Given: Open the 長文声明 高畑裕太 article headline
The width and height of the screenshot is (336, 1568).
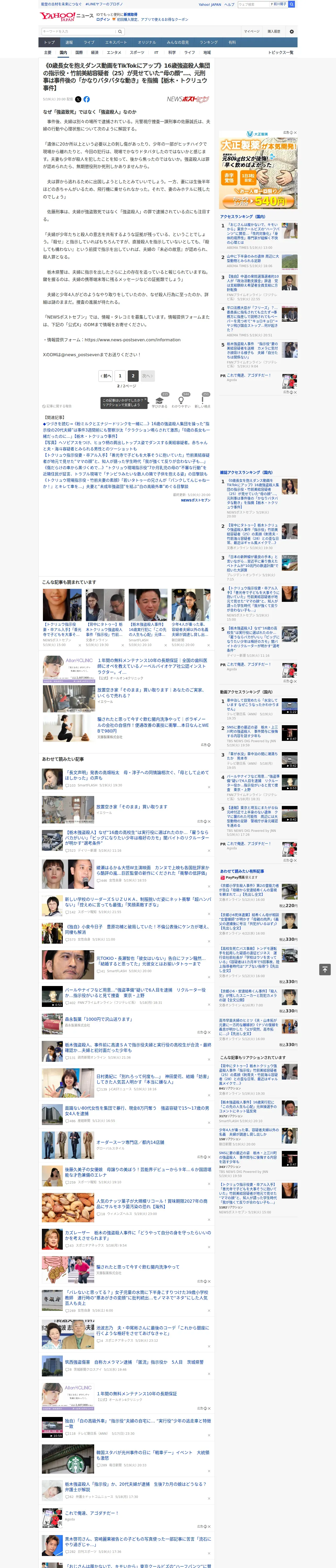Looking at the screenshot, I should click(x=137, y=775).
